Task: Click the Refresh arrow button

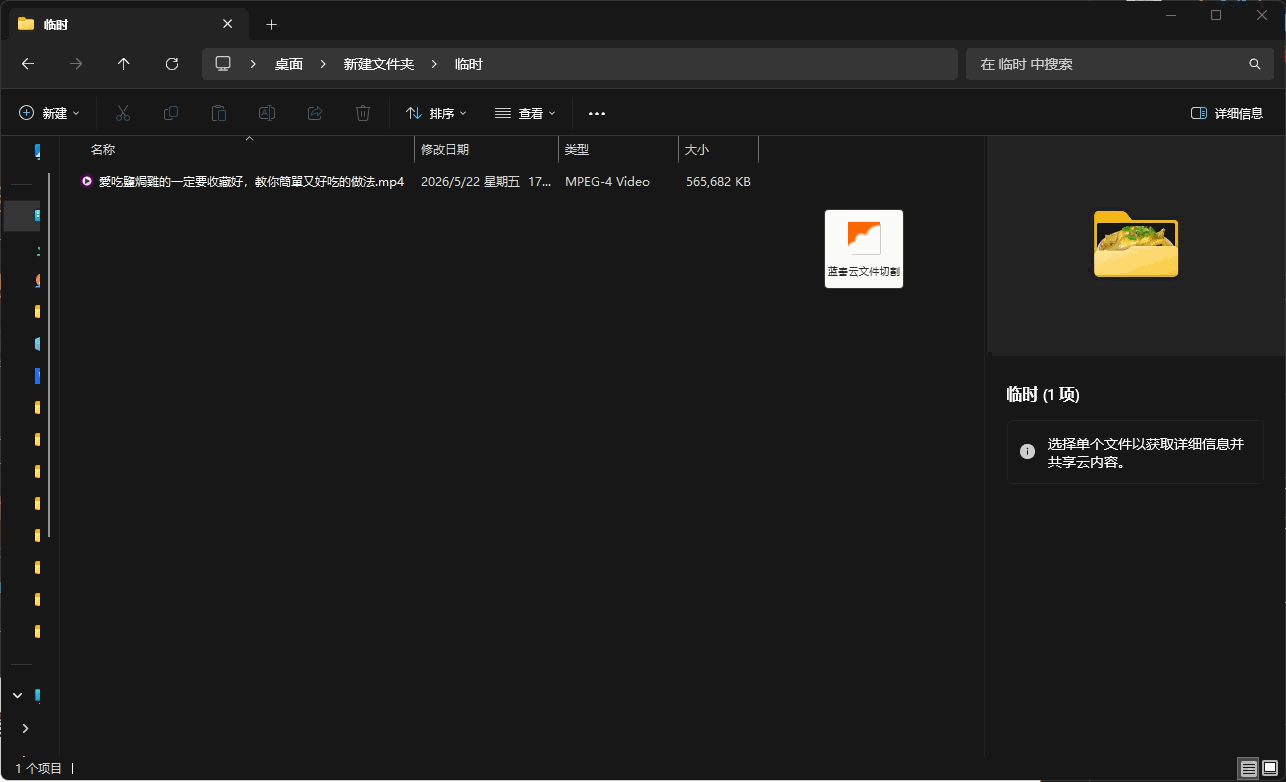Action: tap(172, 64)
